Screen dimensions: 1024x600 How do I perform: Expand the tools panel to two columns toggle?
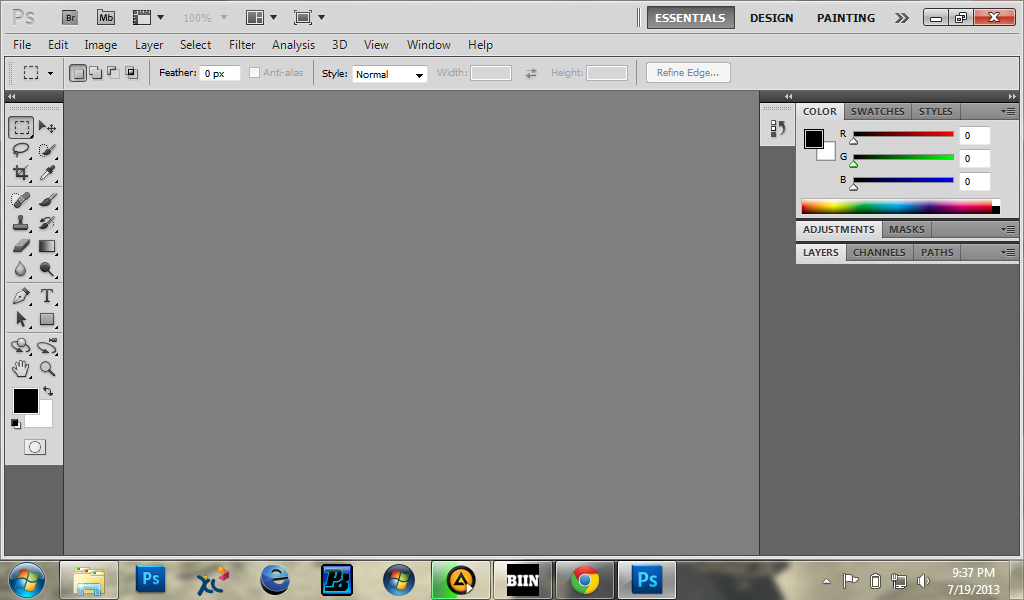click(12, 96)
